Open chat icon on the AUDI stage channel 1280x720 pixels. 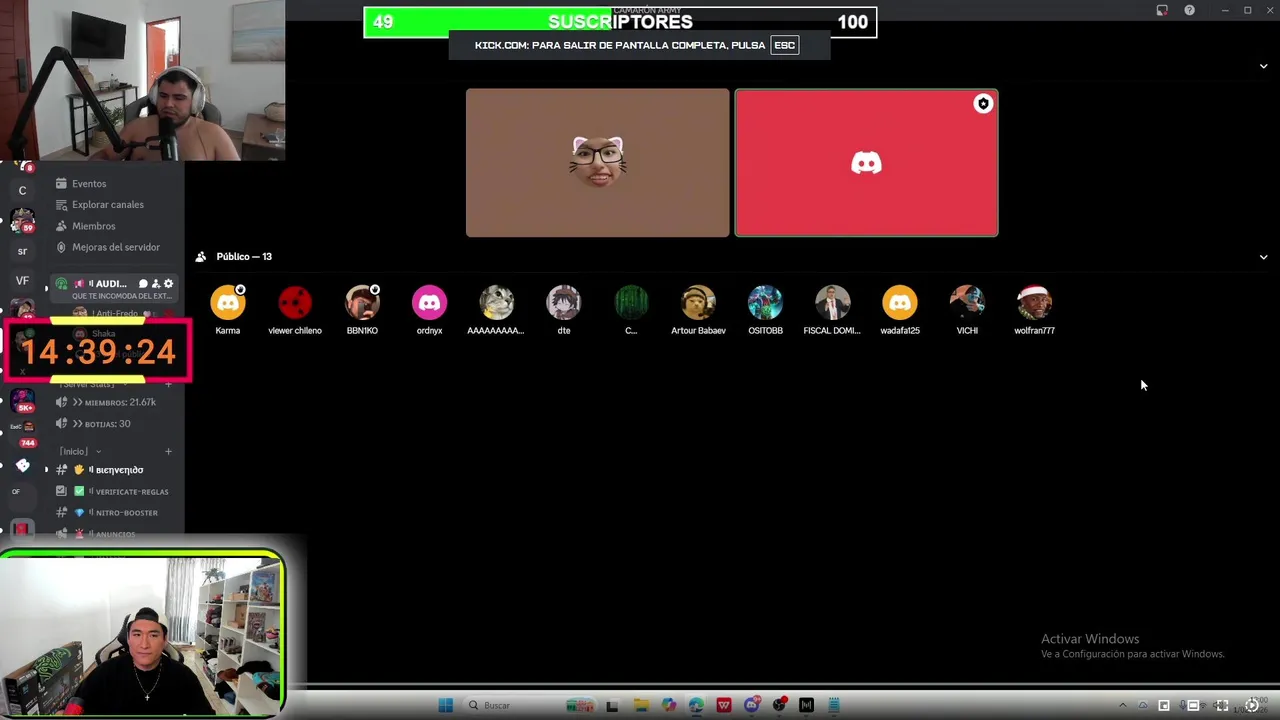[x=143, y=284]
